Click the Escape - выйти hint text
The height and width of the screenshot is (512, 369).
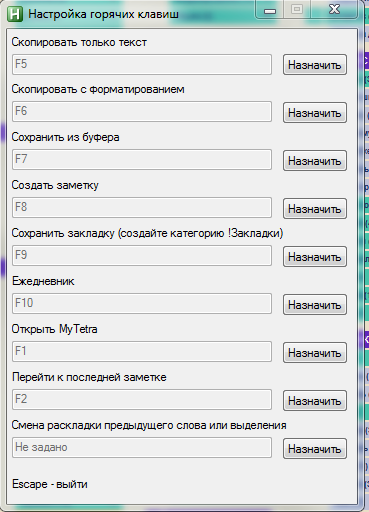point(50,484)
